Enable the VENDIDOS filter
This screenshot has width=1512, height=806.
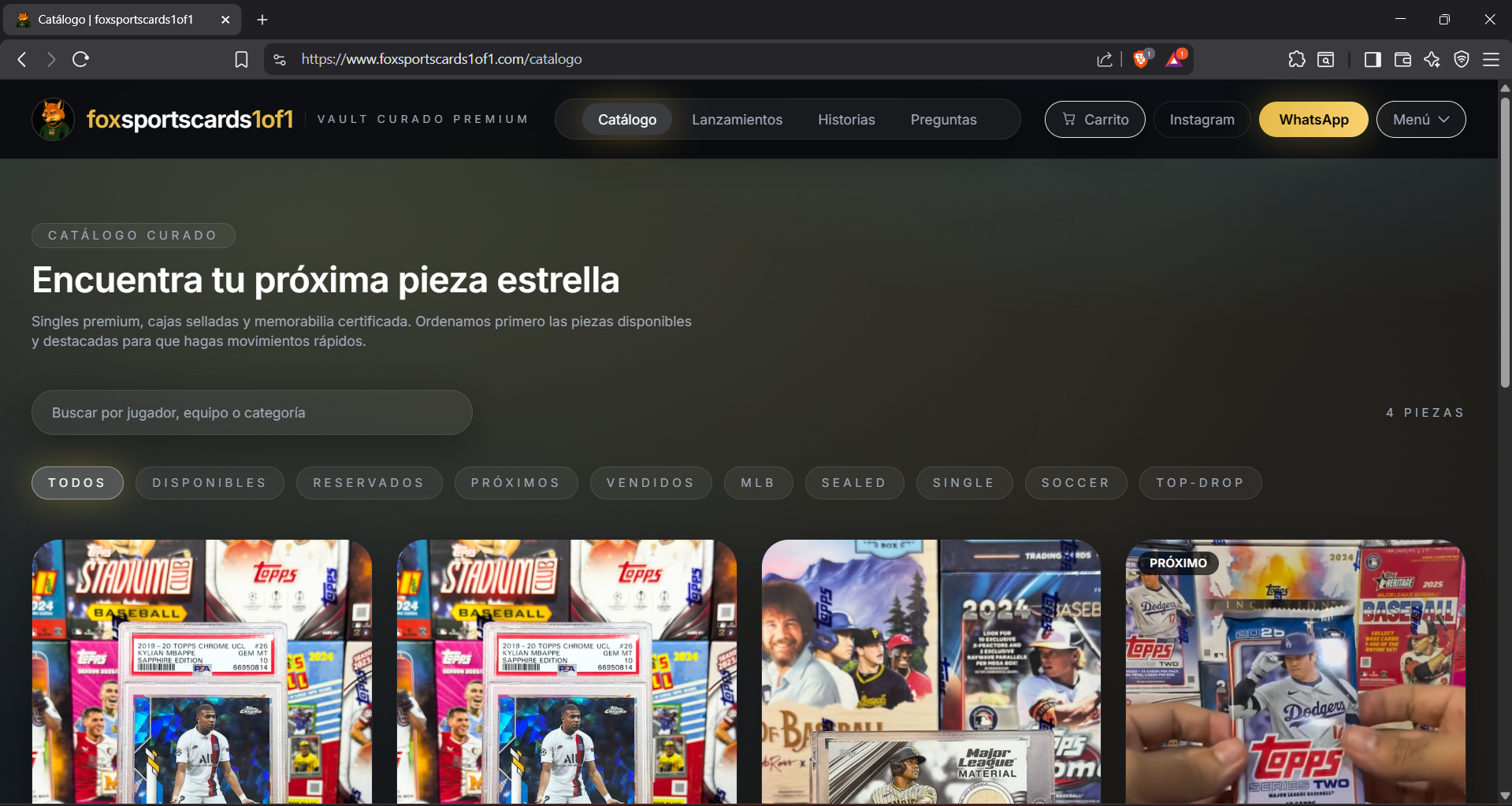point(651,482)
